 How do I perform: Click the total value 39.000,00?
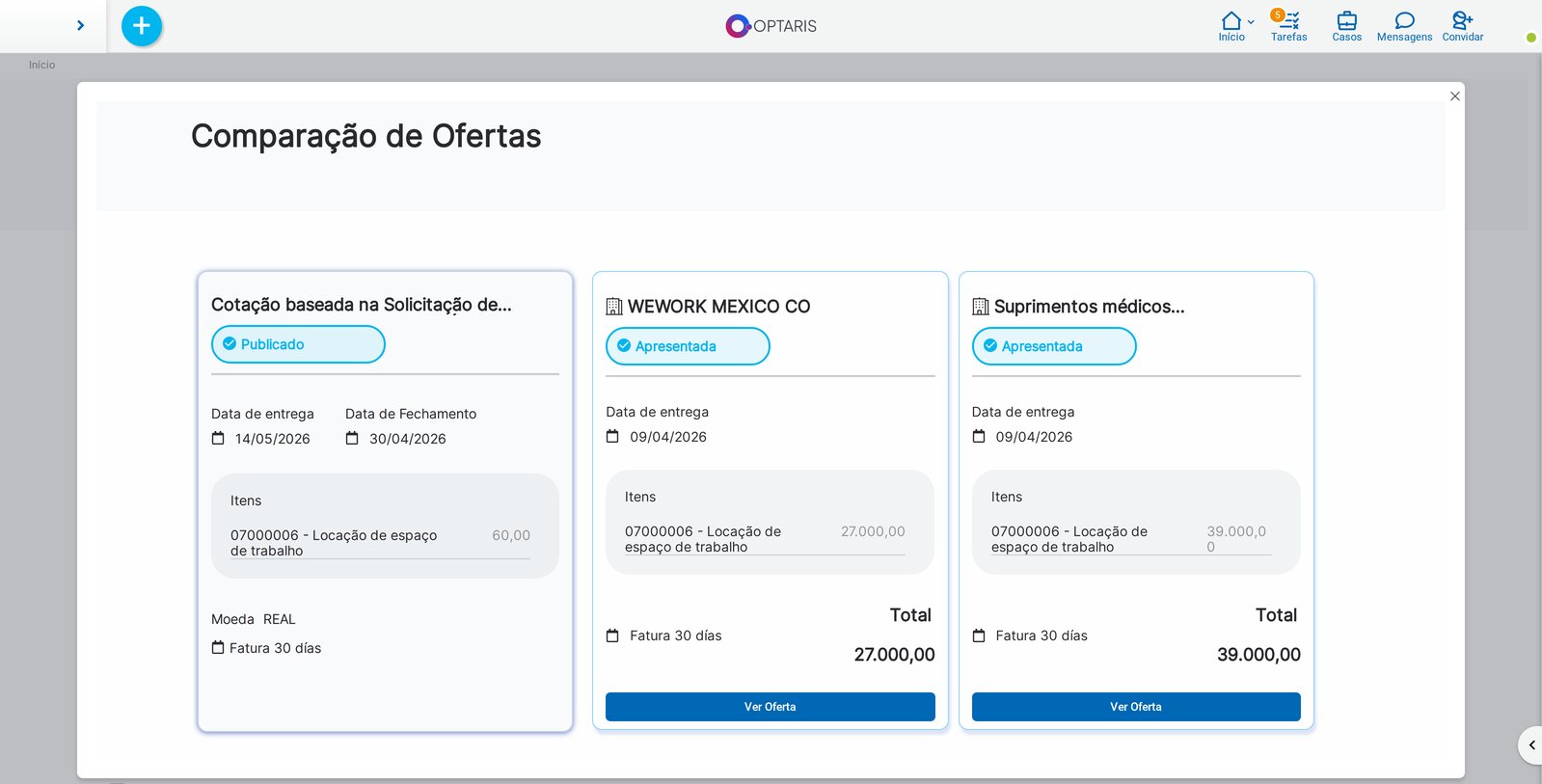point(1258,655)
